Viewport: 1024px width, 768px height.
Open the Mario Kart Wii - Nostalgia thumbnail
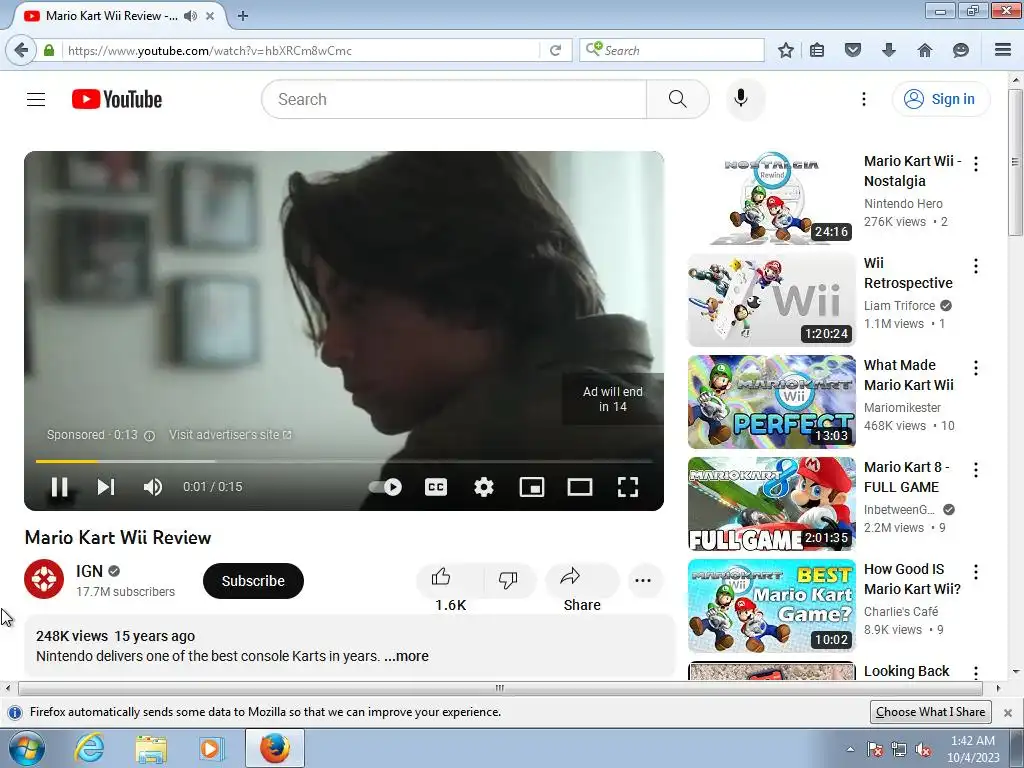(x=771, y=198)
